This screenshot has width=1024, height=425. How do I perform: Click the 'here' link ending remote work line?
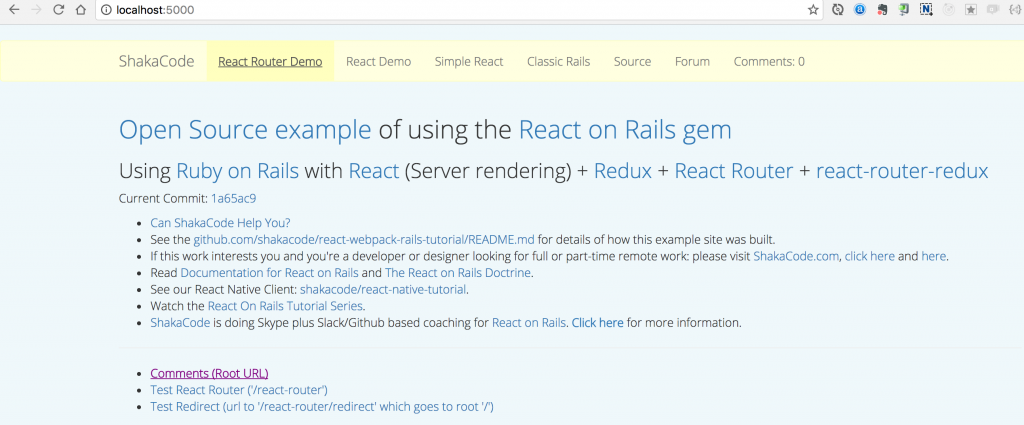[x=933, y=256]
